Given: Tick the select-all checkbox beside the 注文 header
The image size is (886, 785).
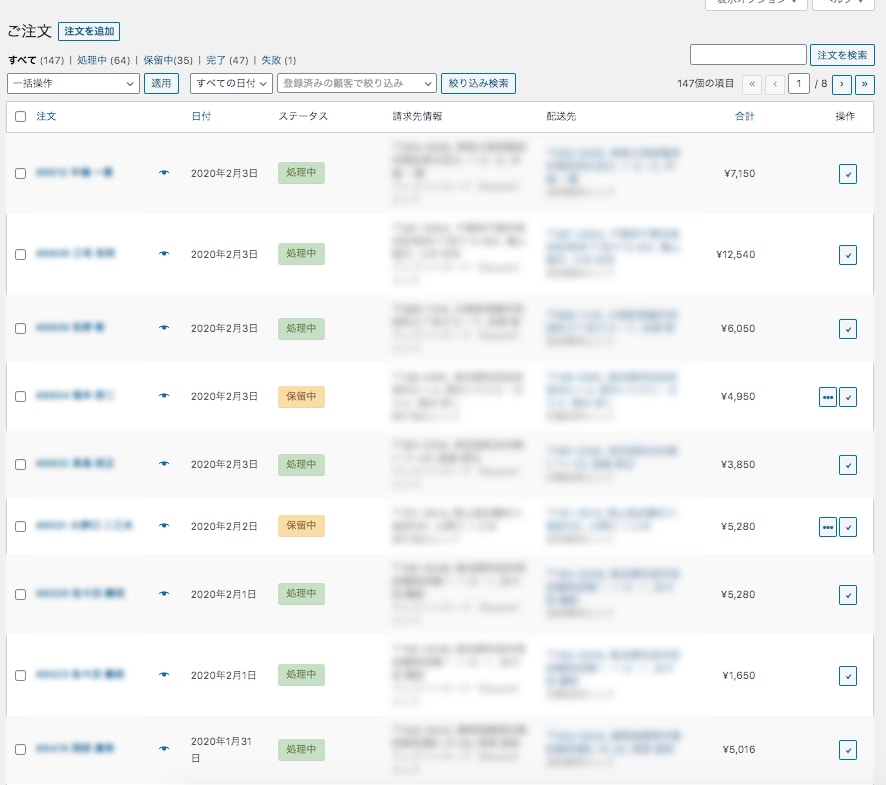Looking at the screenshot, I should coord(20,116).
